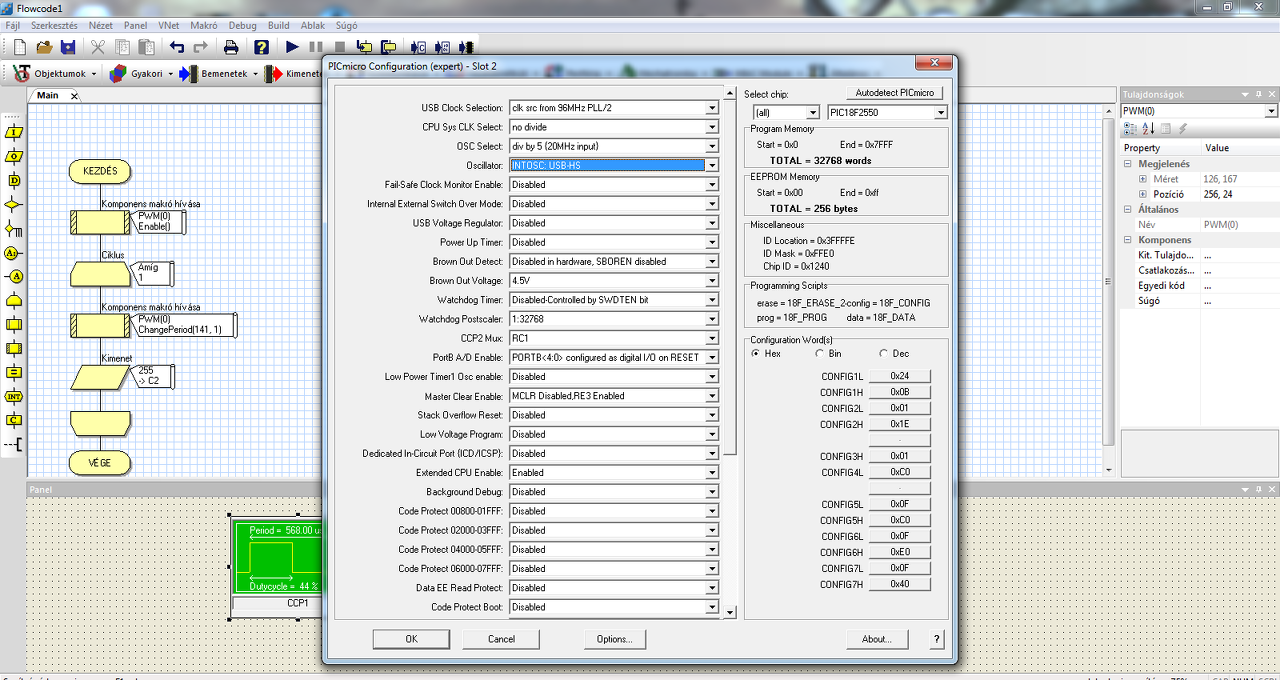Open CPU Sys CLK Select dropdown
Viewport: 1280px width, 680px height.
(x=712, y=127)
